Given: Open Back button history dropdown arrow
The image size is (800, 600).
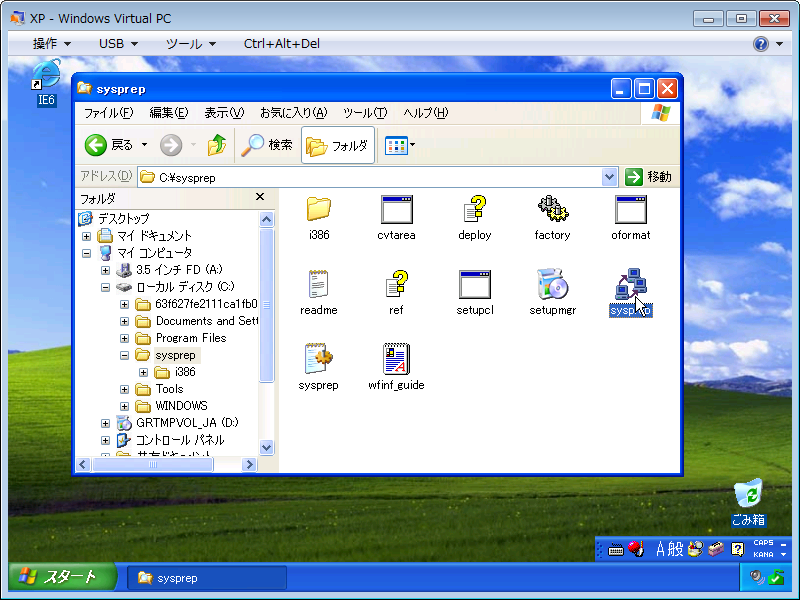Looking at the screenshot, I should [x=144, y=145].
